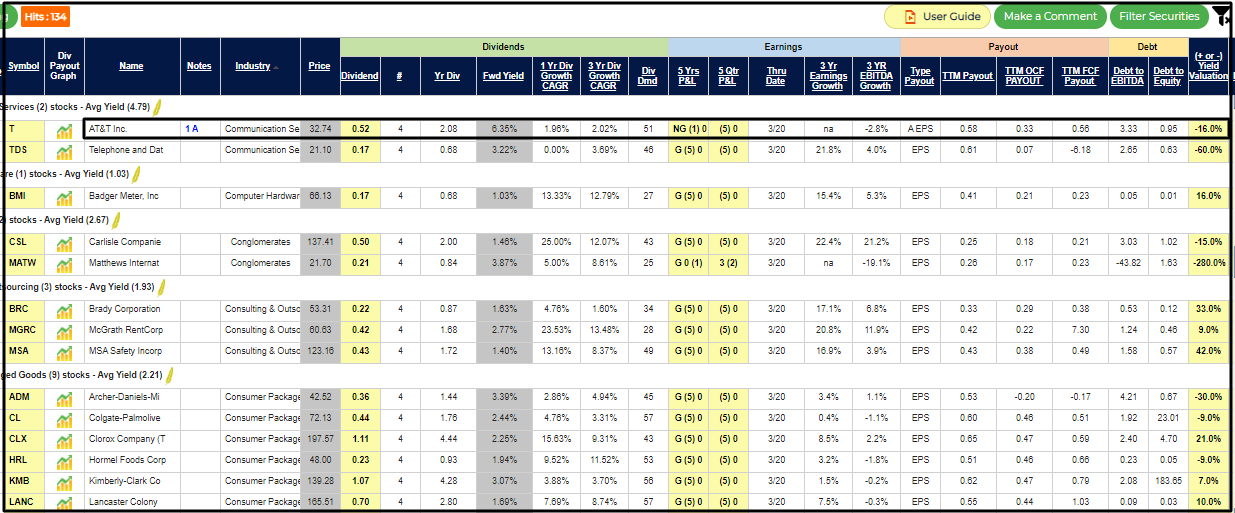Image resolution: width=1235 pixels, height=513 pixels.
Task: Sort by Industry column header
Action: [253, 66]
